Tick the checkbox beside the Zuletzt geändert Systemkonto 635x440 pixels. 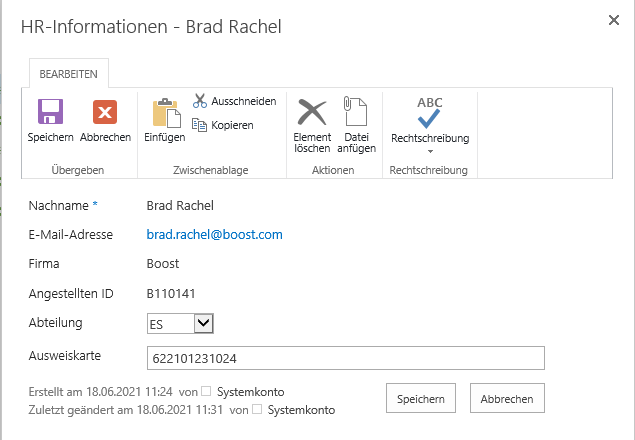pos(257,409)
